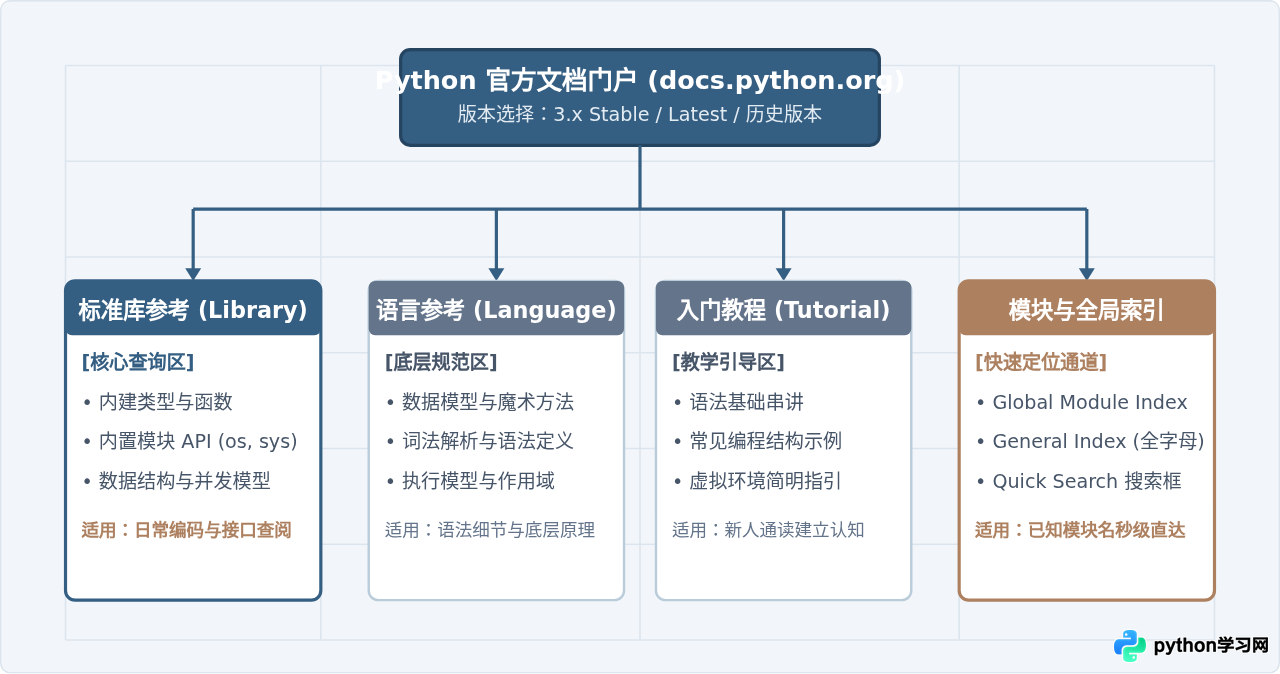
Task: Select 内建类型与函数 bullet item
Action: pos(157,402)
